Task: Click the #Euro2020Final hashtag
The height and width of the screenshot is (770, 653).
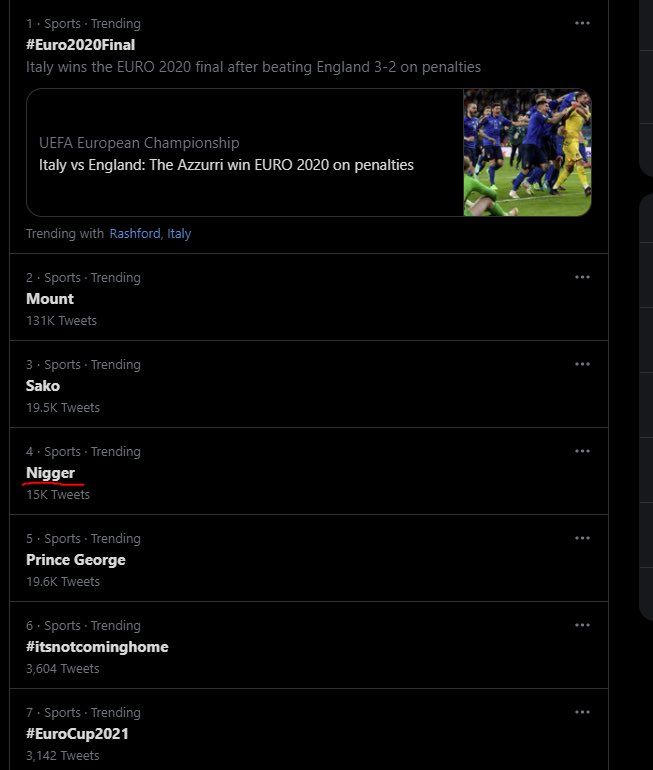Action: tap(81, 45)
